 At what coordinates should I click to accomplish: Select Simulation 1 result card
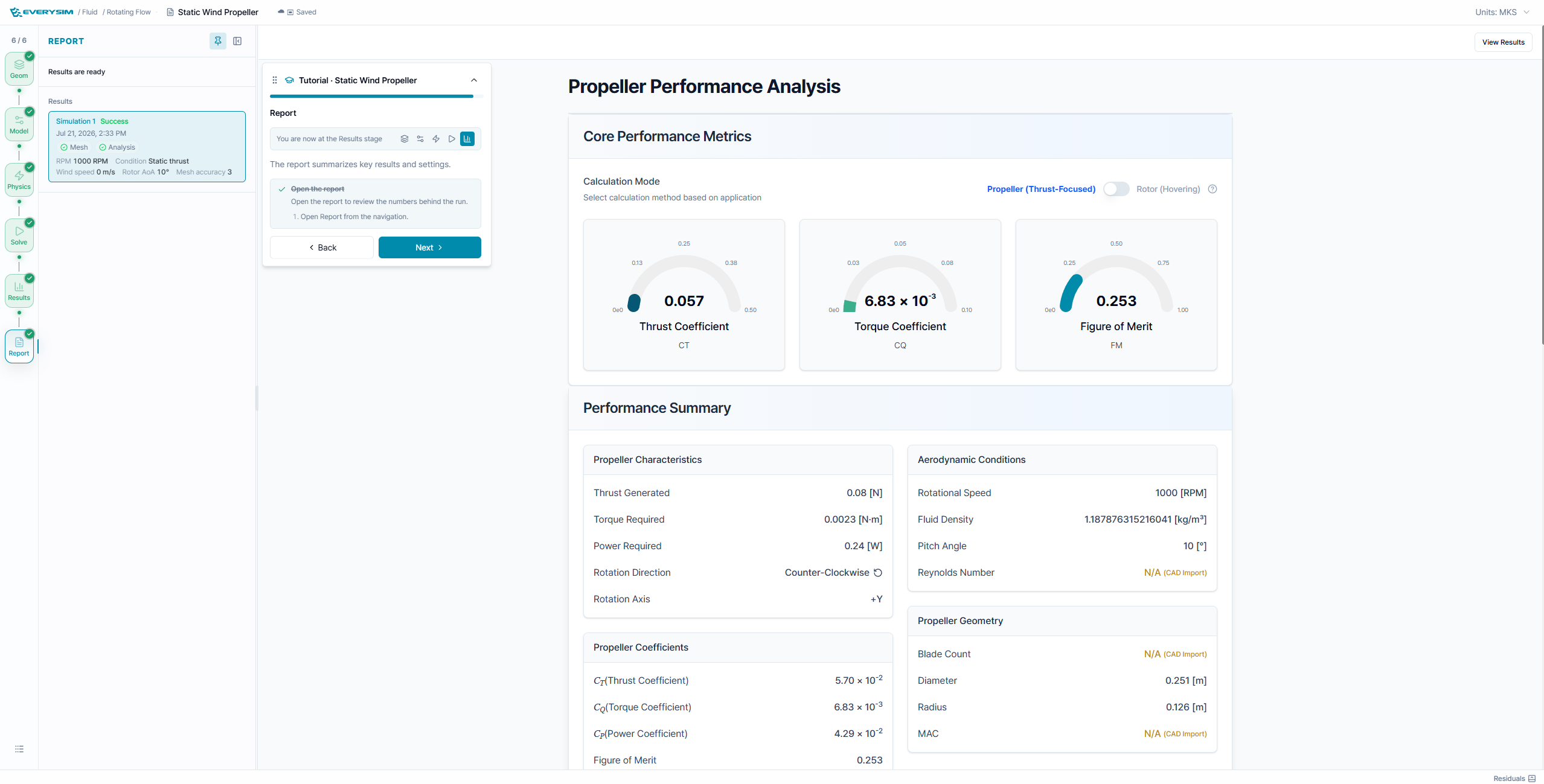pyautogui.click(x=147, y=146)
